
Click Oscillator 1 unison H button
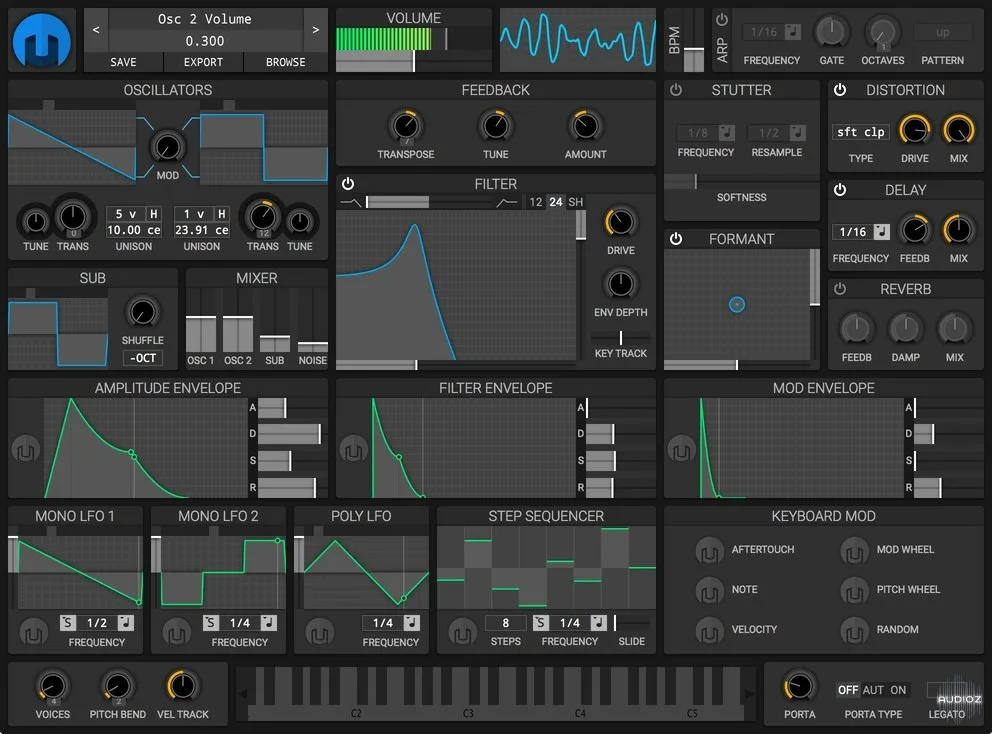pyautogui.click(x=153, y=214)
